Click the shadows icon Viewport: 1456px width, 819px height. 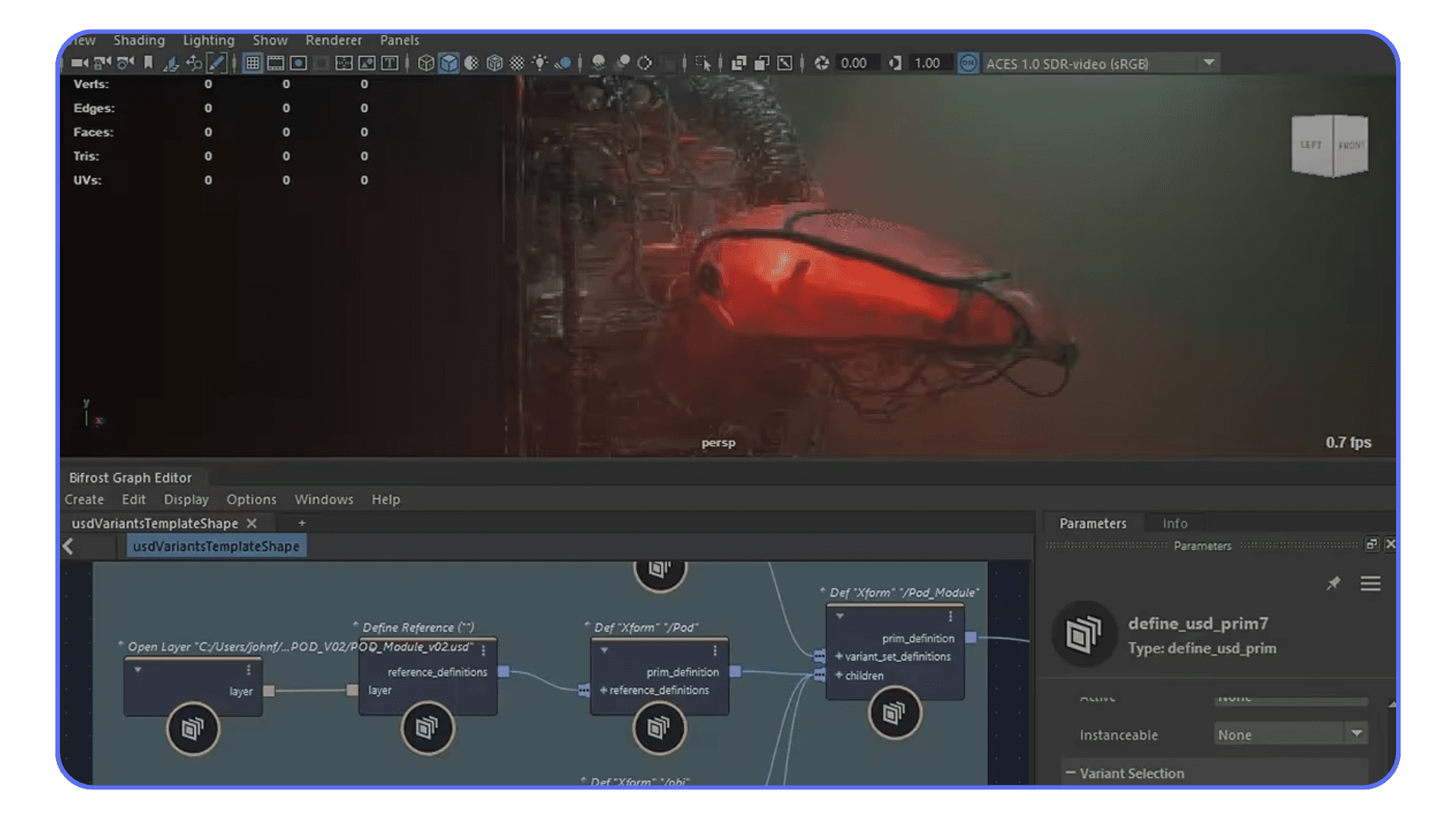click(563, 63)
